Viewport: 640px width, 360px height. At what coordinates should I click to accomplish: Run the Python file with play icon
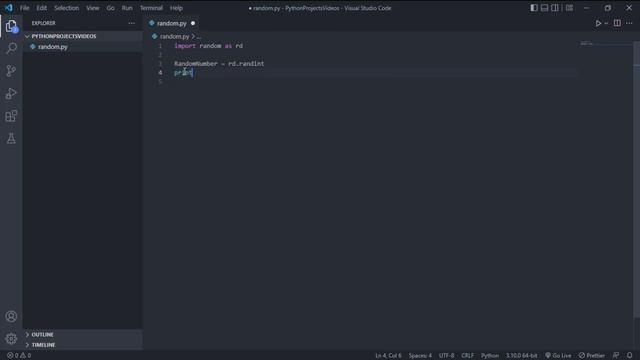pos(598,23)
